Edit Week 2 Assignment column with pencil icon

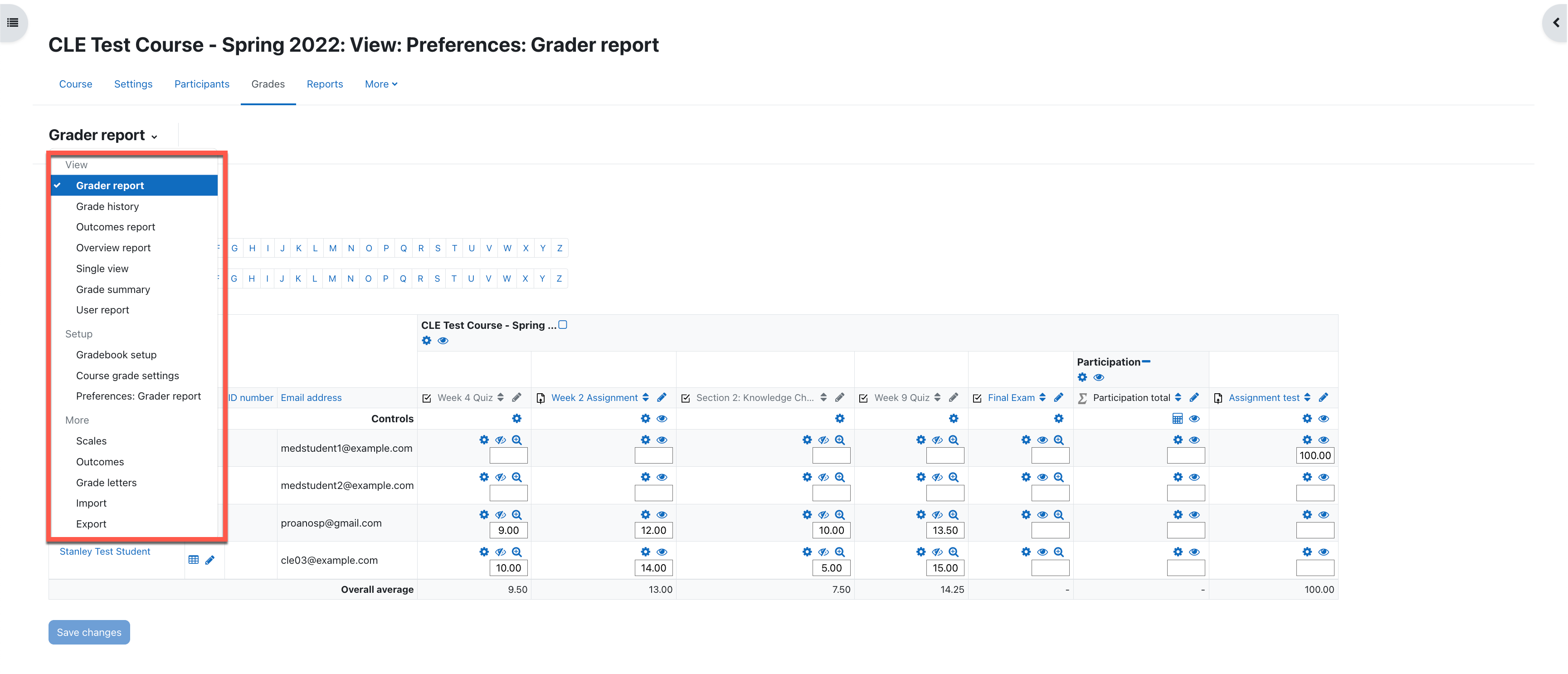662,398
